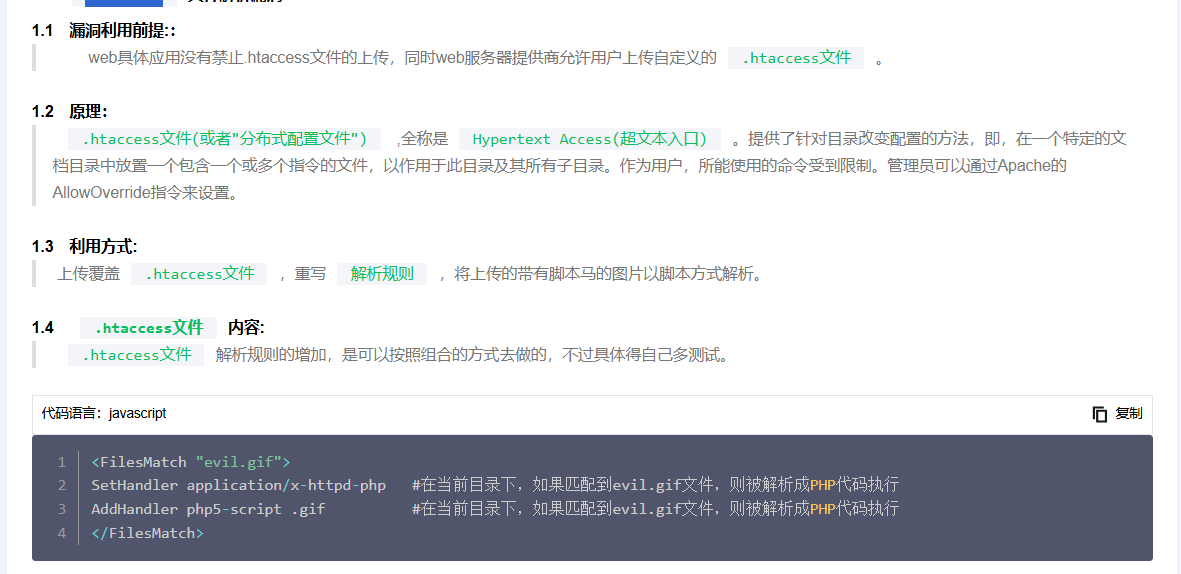
Task: Click the Hypertext Access(超文本入口) tag
Action: click(589, 139)
